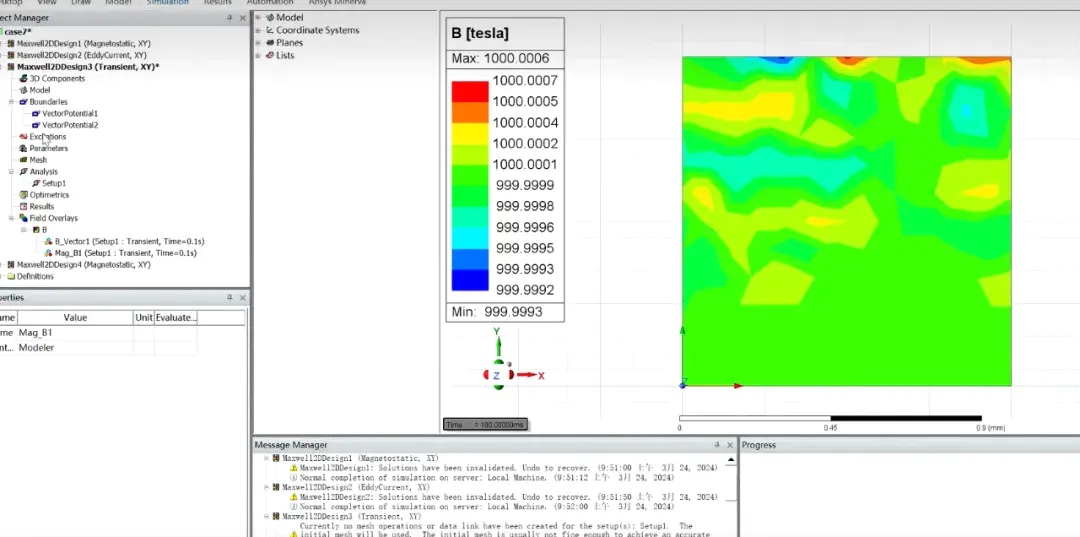The image size is (1080, 537).
Task: Open the Simulation ribbon tab
Action: (x=167, y=3)
